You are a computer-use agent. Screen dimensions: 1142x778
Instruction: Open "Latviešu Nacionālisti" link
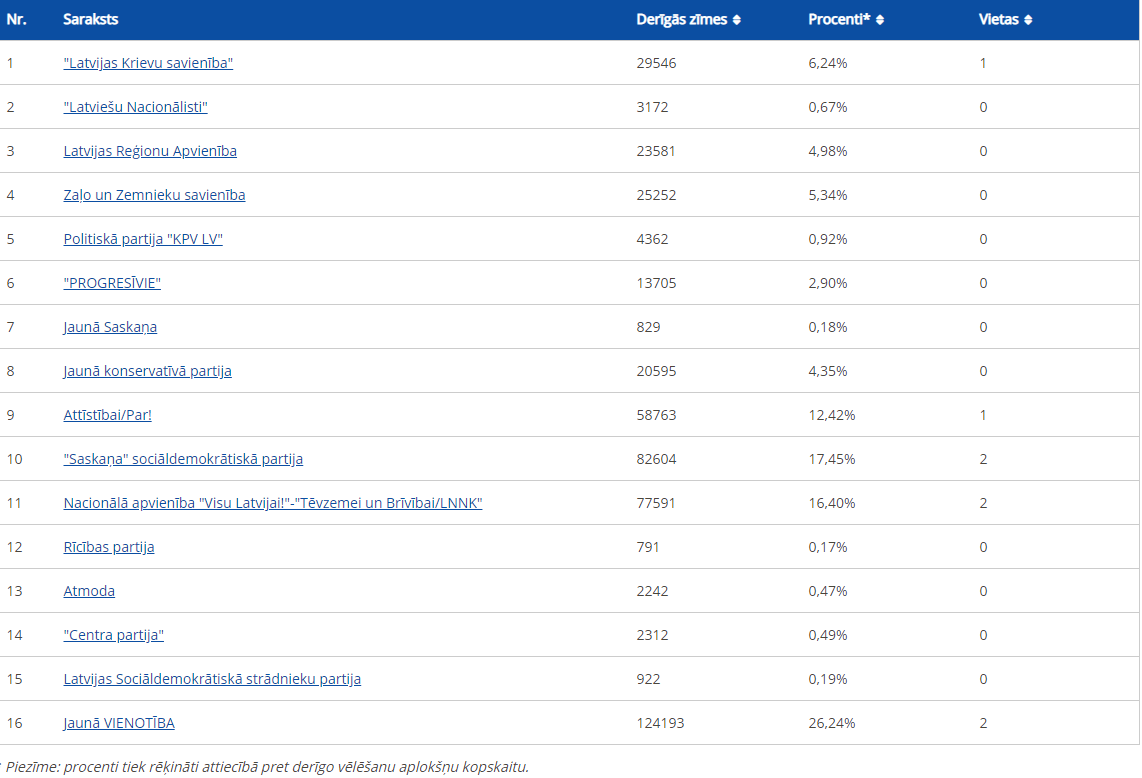tap(135, 107)
